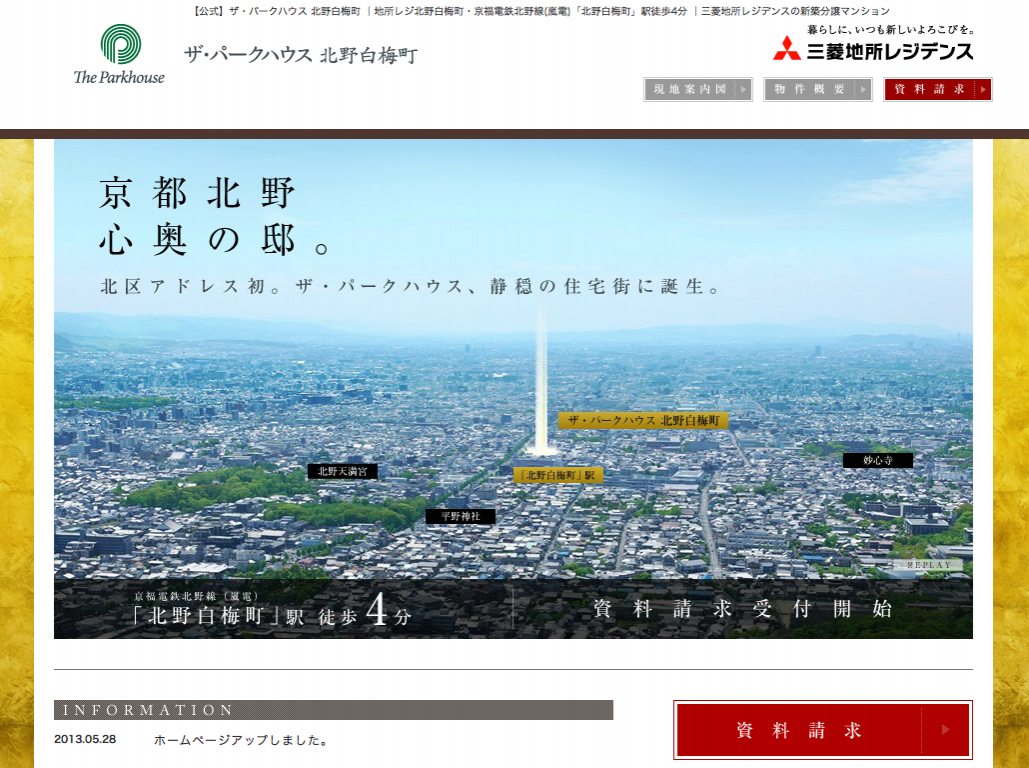Image resolution: width=1029 pixels, height=768 pixels.
Task: Click arrow icon on 現地案内図 button
Action: tap(742, 90)
